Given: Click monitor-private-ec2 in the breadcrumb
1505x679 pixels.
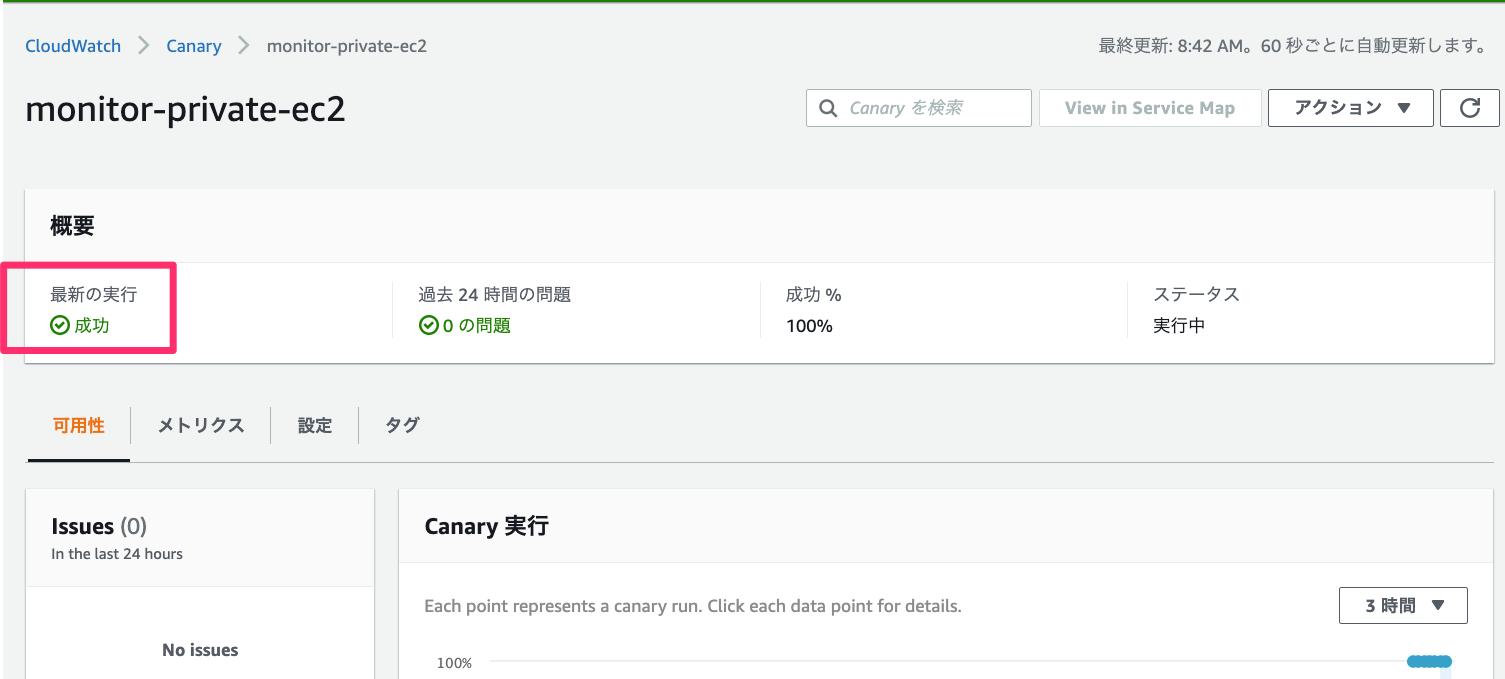Looking at the screenshot, I should click(x=346, y=46).
